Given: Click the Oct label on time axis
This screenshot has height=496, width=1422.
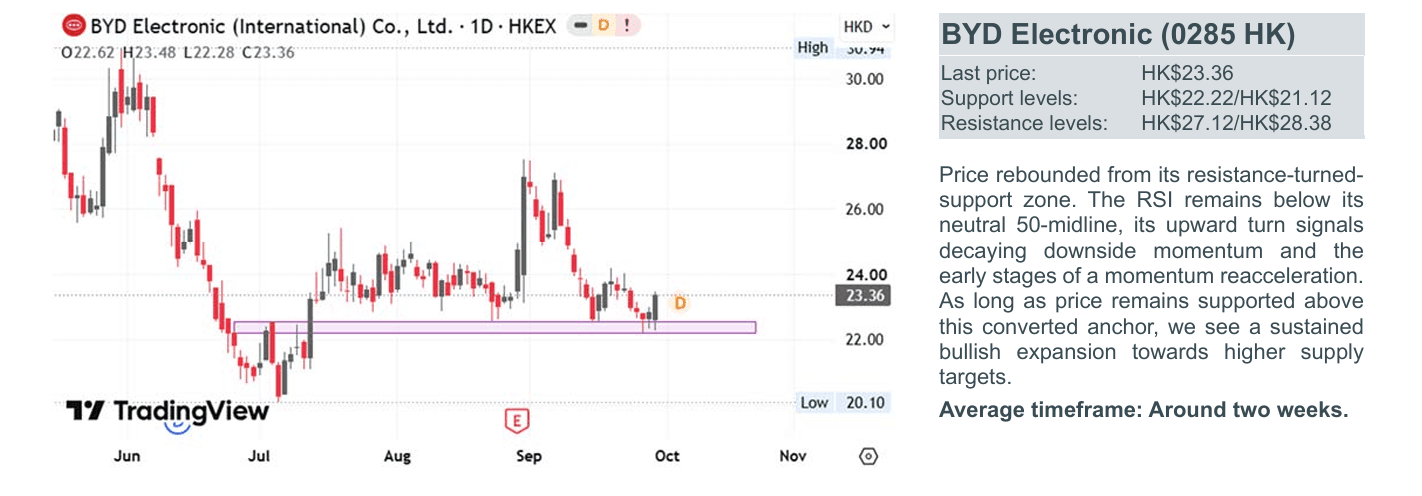Looking at the screenshot, I should point(667,456).
